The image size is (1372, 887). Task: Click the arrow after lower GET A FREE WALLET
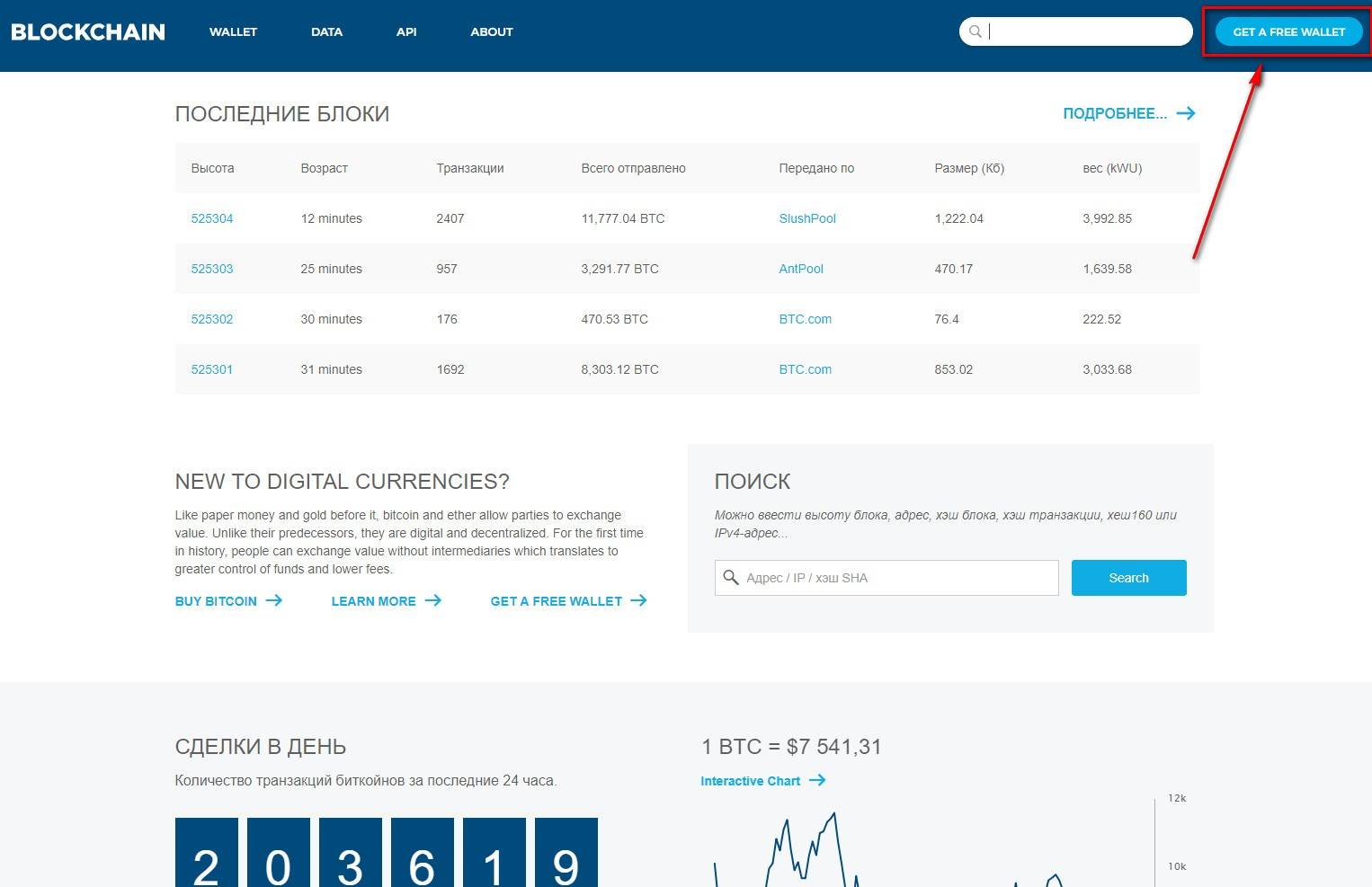(638, 600)
